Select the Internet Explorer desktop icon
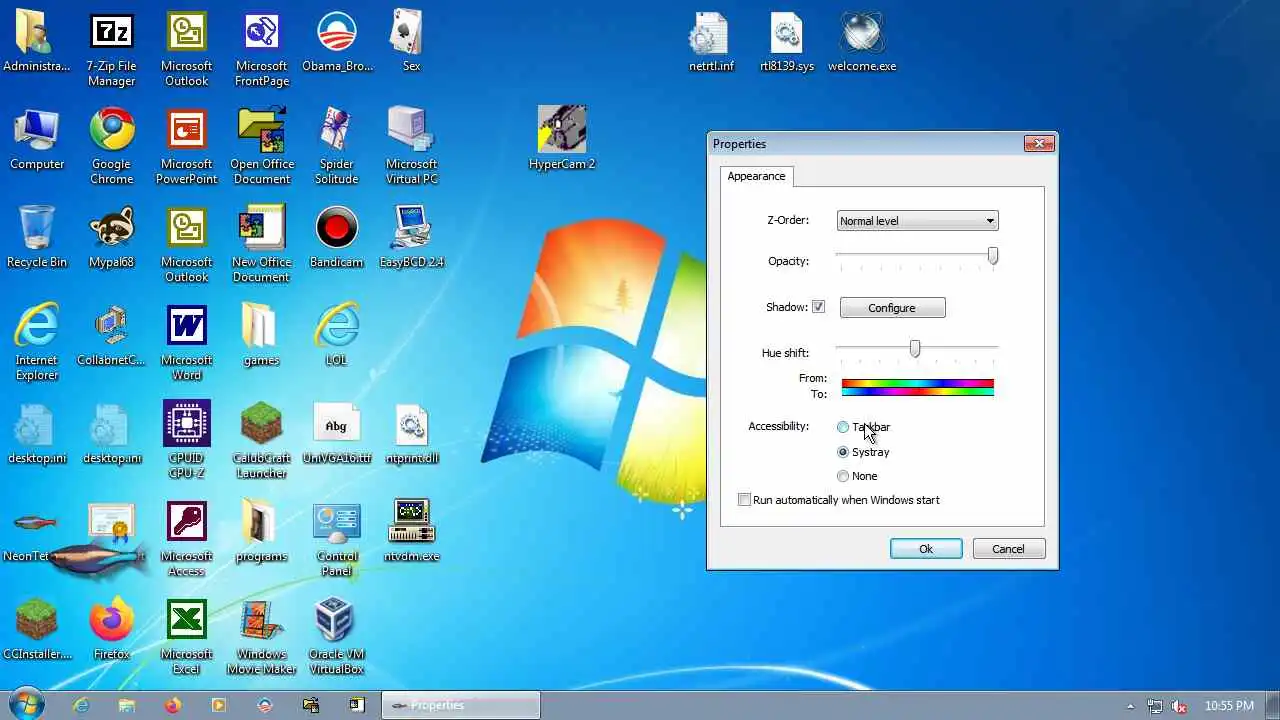Screen dimensions: 1280x720 [x=37, y=343]
